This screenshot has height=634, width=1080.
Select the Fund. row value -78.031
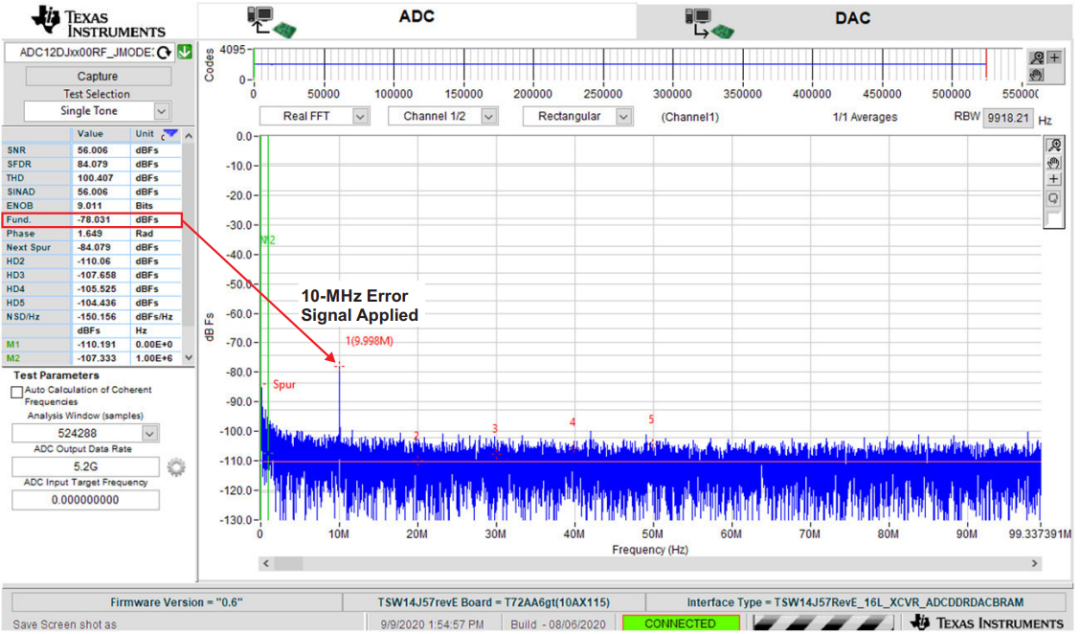tap(101, 220)
